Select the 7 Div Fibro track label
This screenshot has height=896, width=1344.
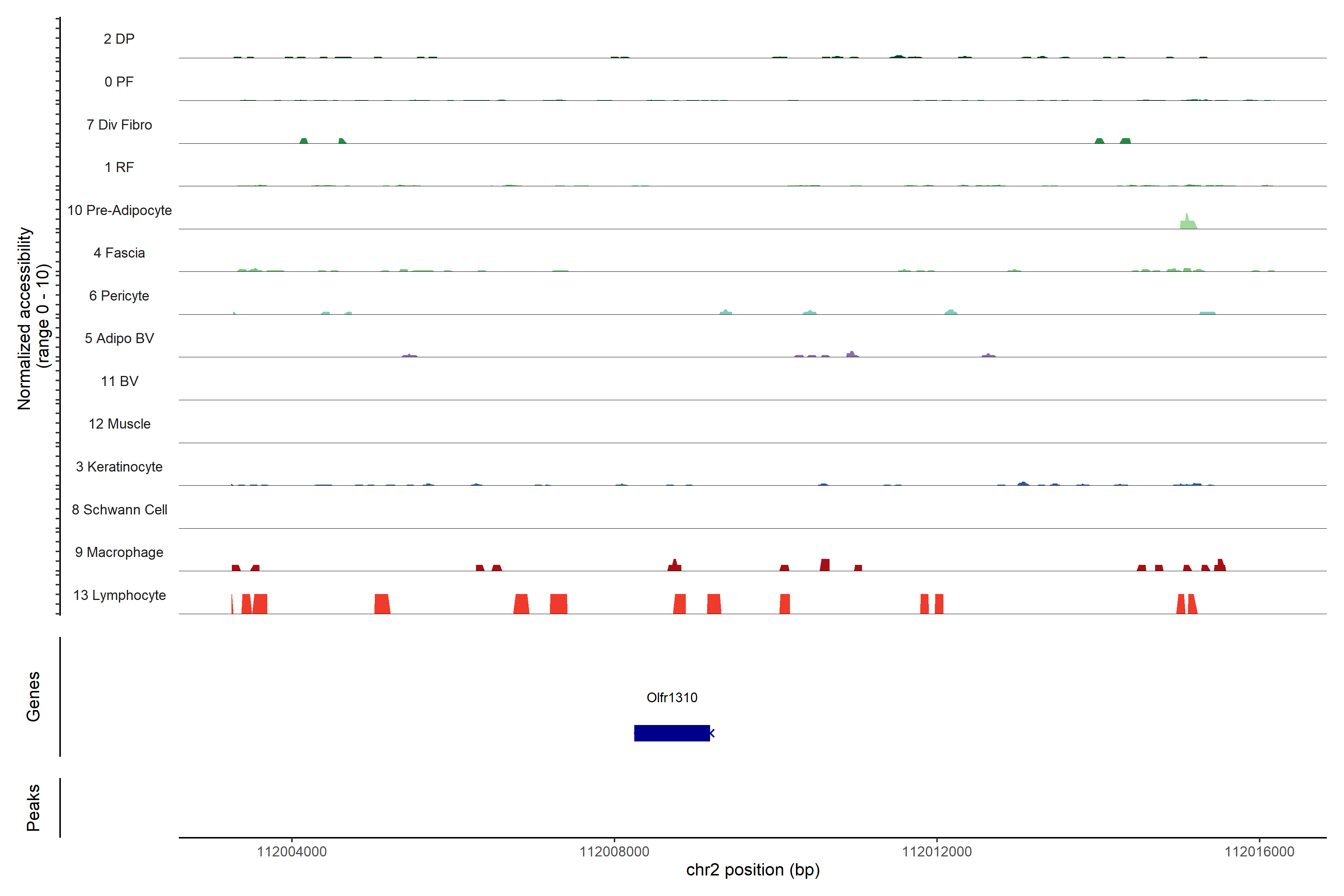click(x=119, y=125)
